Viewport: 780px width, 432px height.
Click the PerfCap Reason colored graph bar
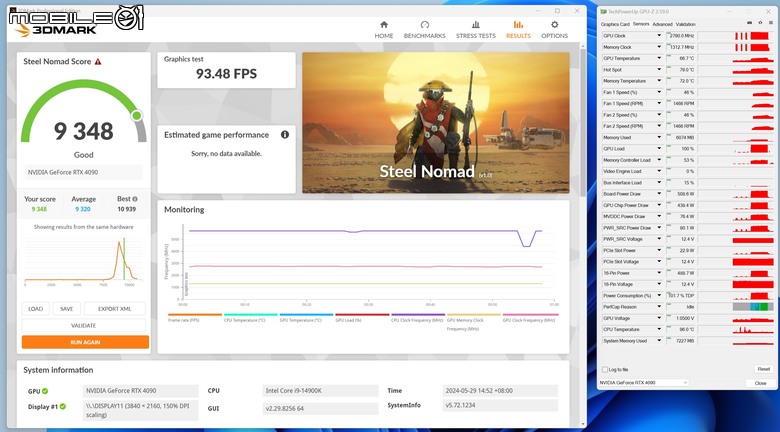[753, 307]
